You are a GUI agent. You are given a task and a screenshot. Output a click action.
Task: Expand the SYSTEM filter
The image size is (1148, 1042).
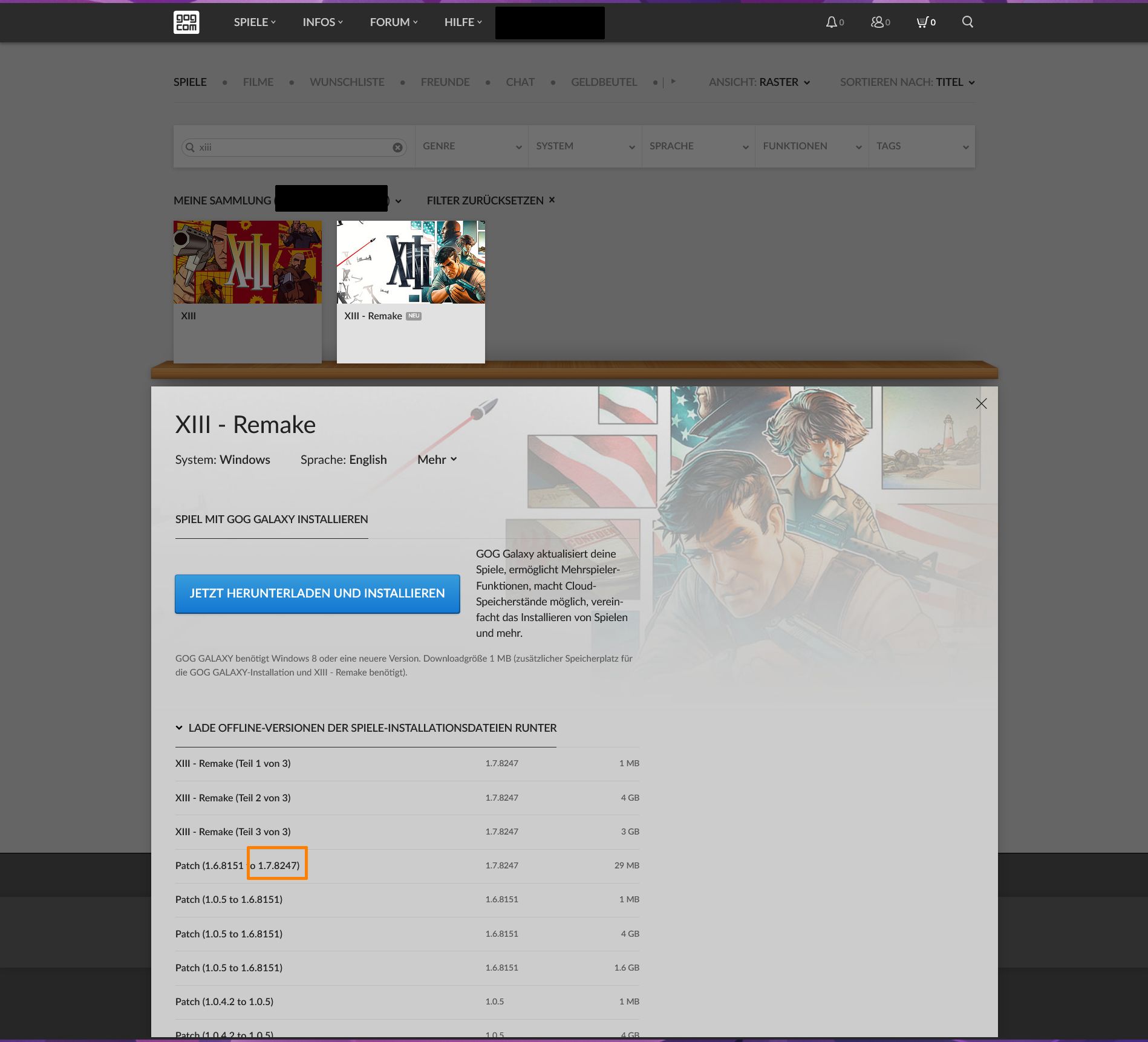tap(585, 146)
